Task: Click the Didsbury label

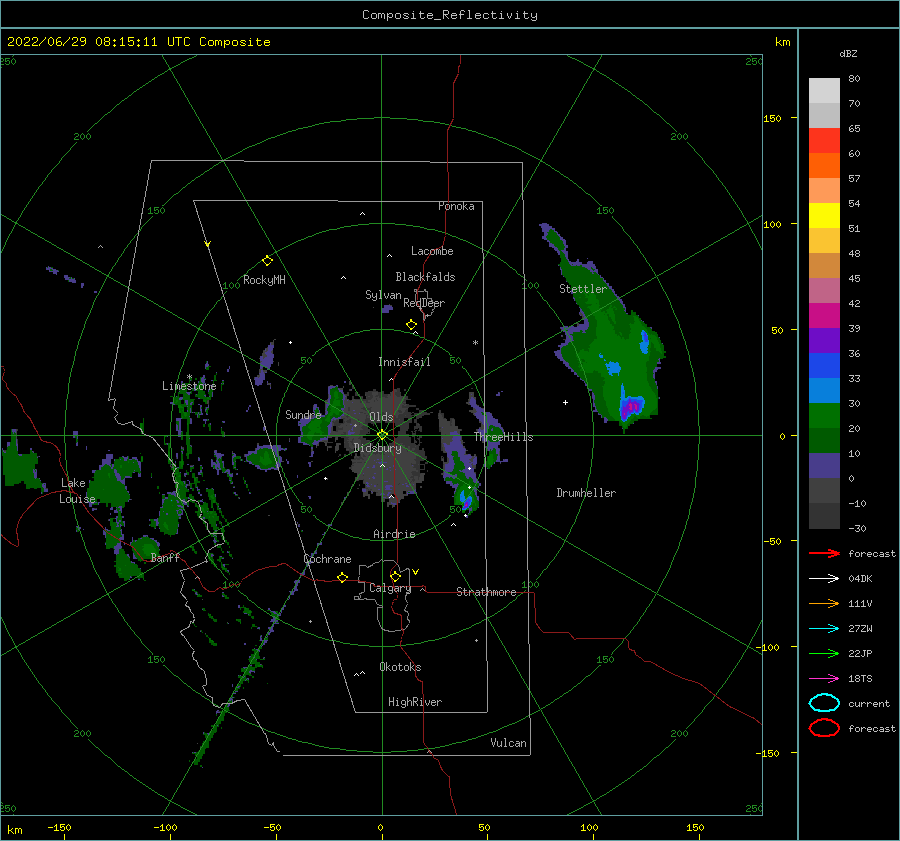Action: (378, 448)
